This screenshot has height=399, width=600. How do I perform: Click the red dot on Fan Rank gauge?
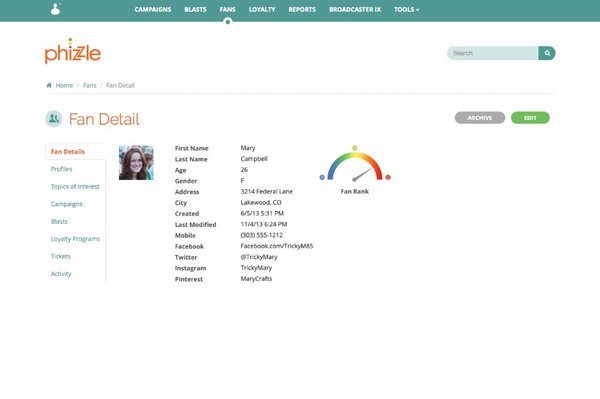tap(388, 177)
